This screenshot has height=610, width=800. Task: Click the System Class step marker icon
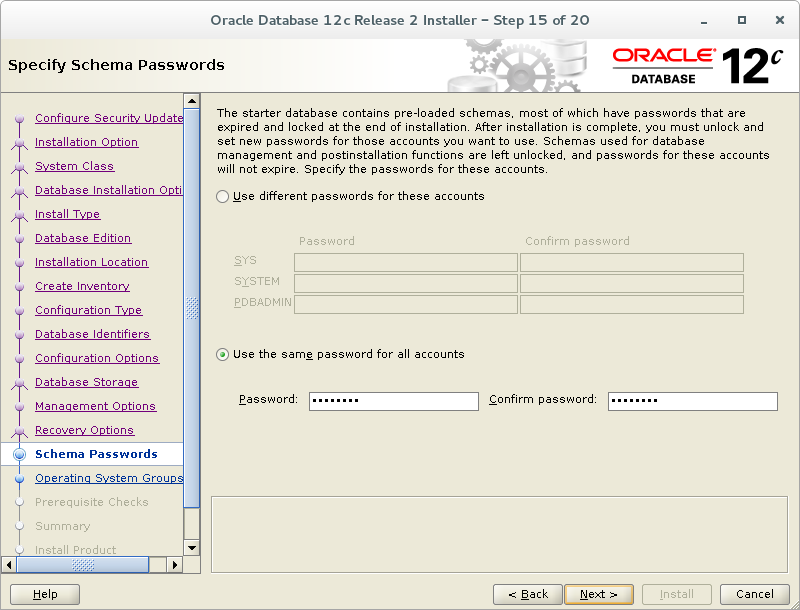pyautogui.click(x=19, y=168)
